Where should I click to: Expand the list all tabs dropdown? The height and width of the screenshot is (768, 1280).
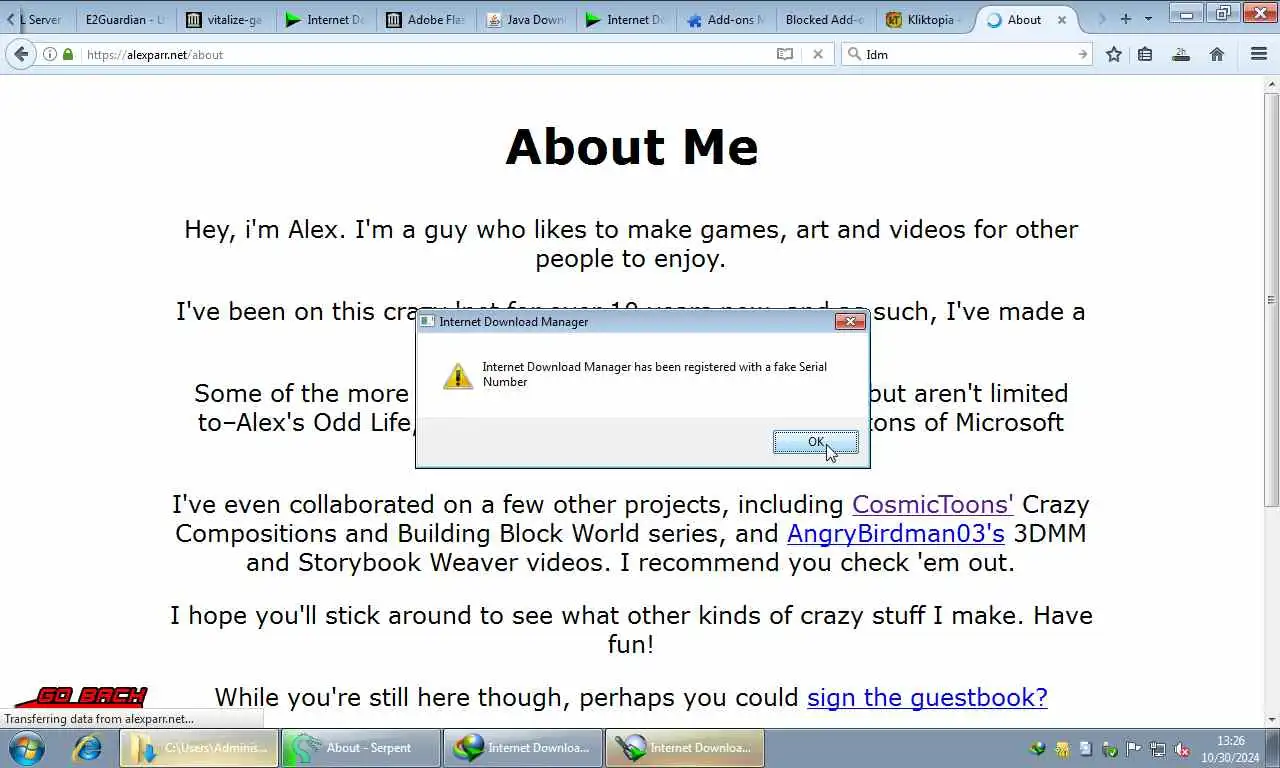pos(1148,19)
